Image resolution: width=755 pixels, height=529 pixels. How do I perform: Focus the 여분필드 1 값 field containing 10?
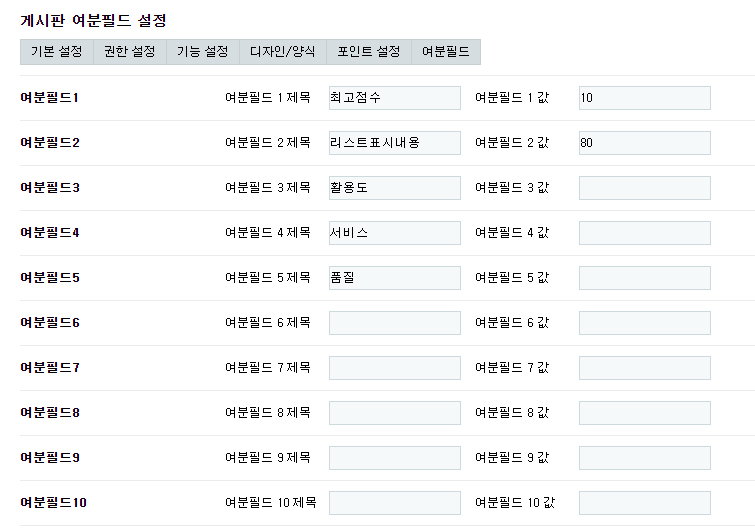click(644, 98)
